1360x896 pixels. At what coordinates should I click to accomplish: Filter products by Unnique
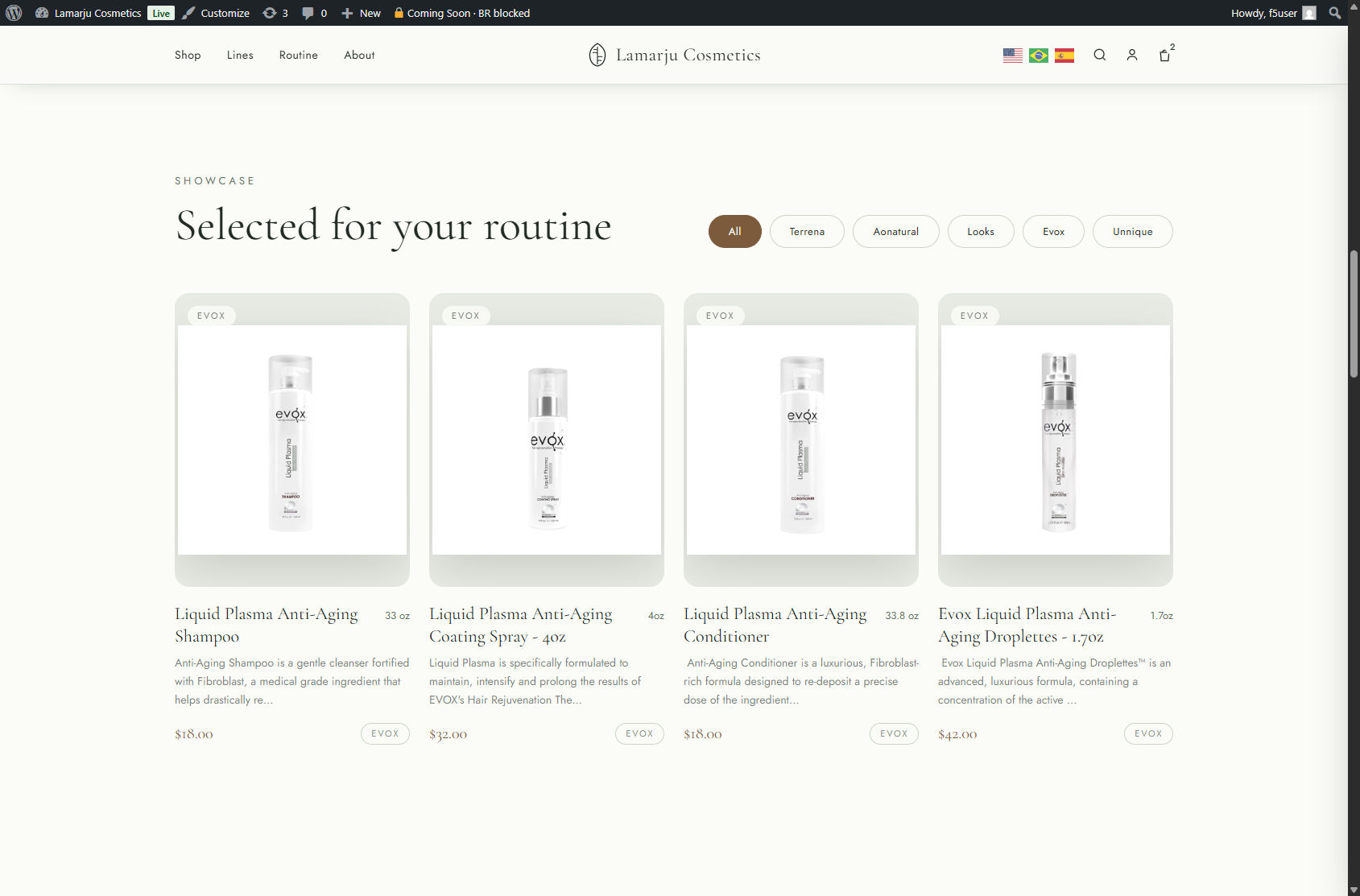coord(1133,231)
